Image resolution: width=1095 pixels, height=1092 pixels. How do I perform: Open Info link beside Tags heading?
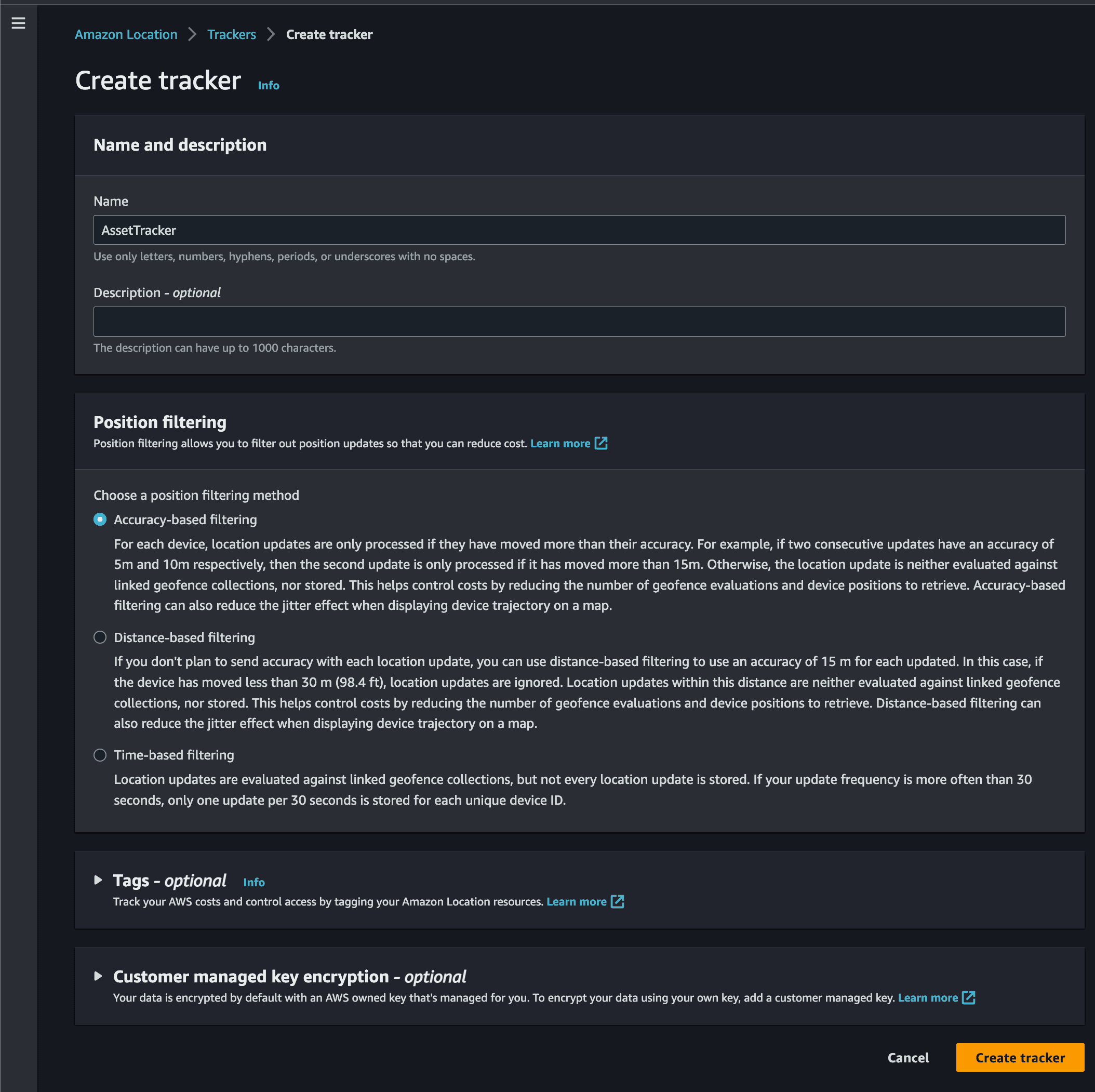(x=254, y=882)
